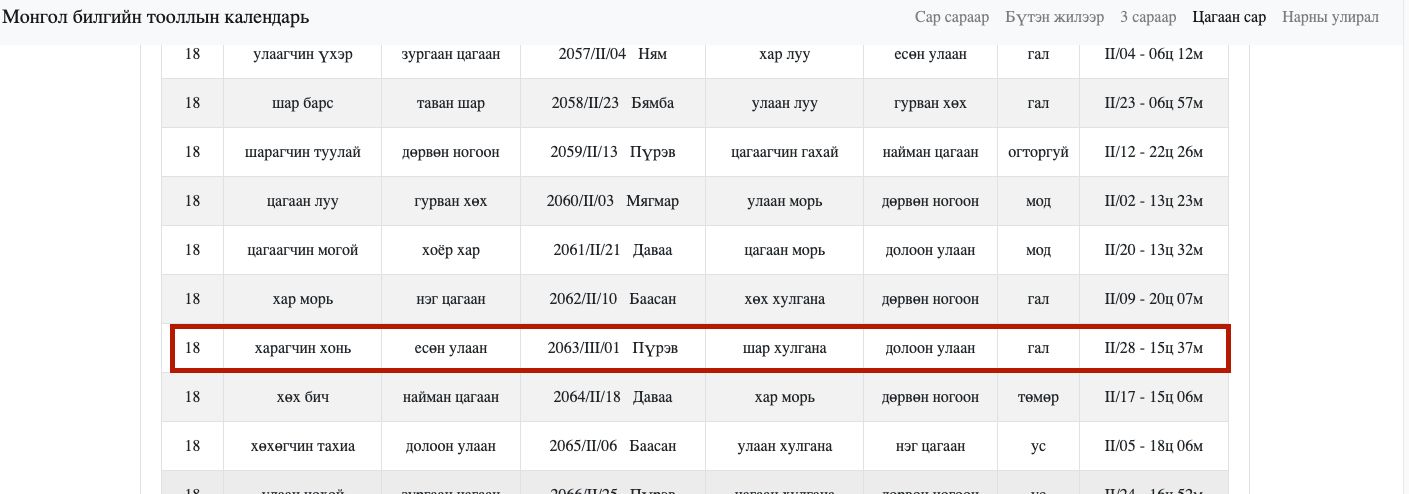The image size is (1409, 494).
Task: Click the date cell 2064/II/18 Даваа
Action: (612, 397)
